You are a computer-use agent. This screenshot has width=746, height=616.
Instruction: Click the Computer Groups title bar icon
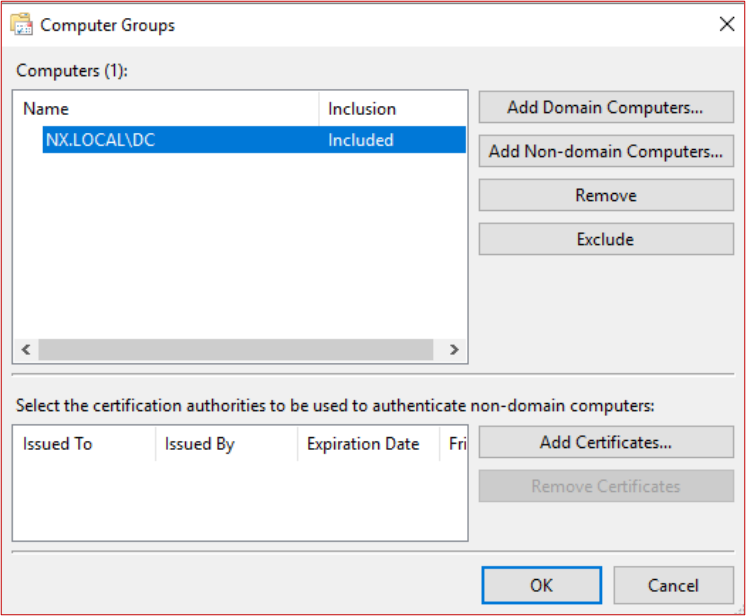click(21, 25)
